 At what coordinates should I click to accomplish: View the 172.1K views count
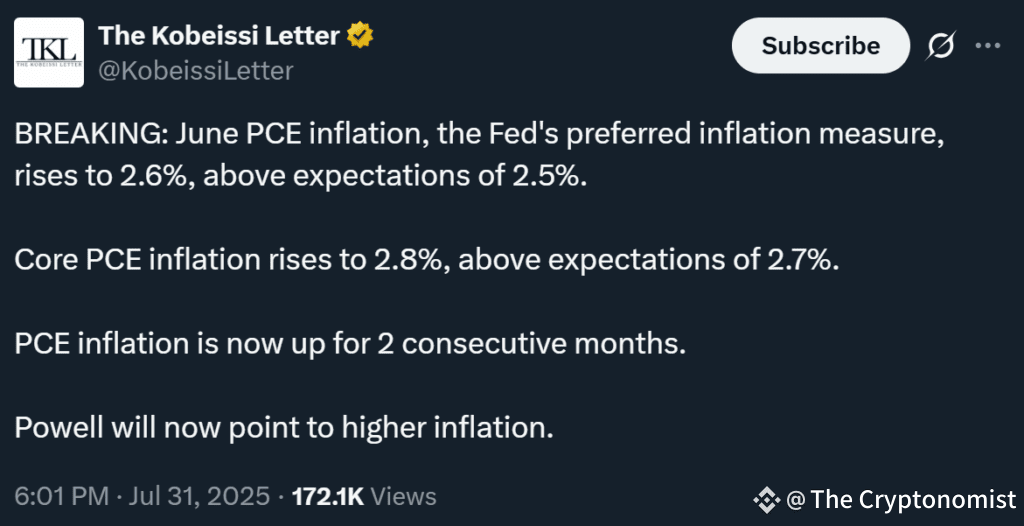coord(328,497)
